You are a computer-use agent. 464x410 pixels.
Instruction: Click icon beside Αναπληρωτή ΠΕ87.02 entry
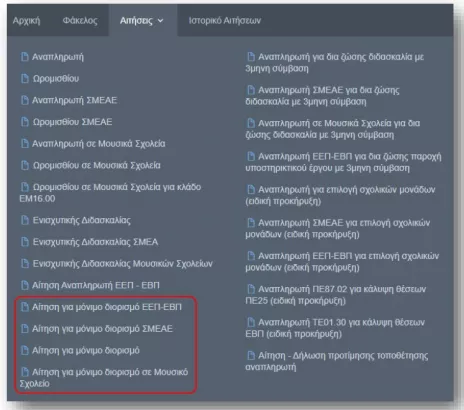point(251,289)
